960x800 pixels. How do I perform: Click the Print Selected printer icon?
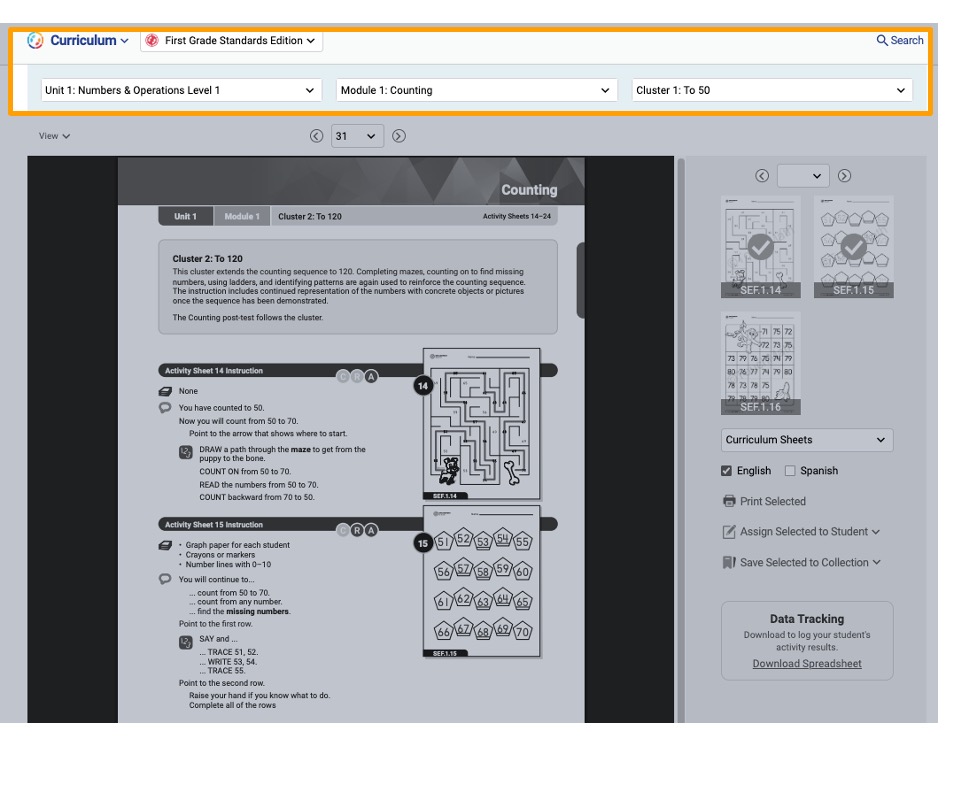(x=729, y=501)
